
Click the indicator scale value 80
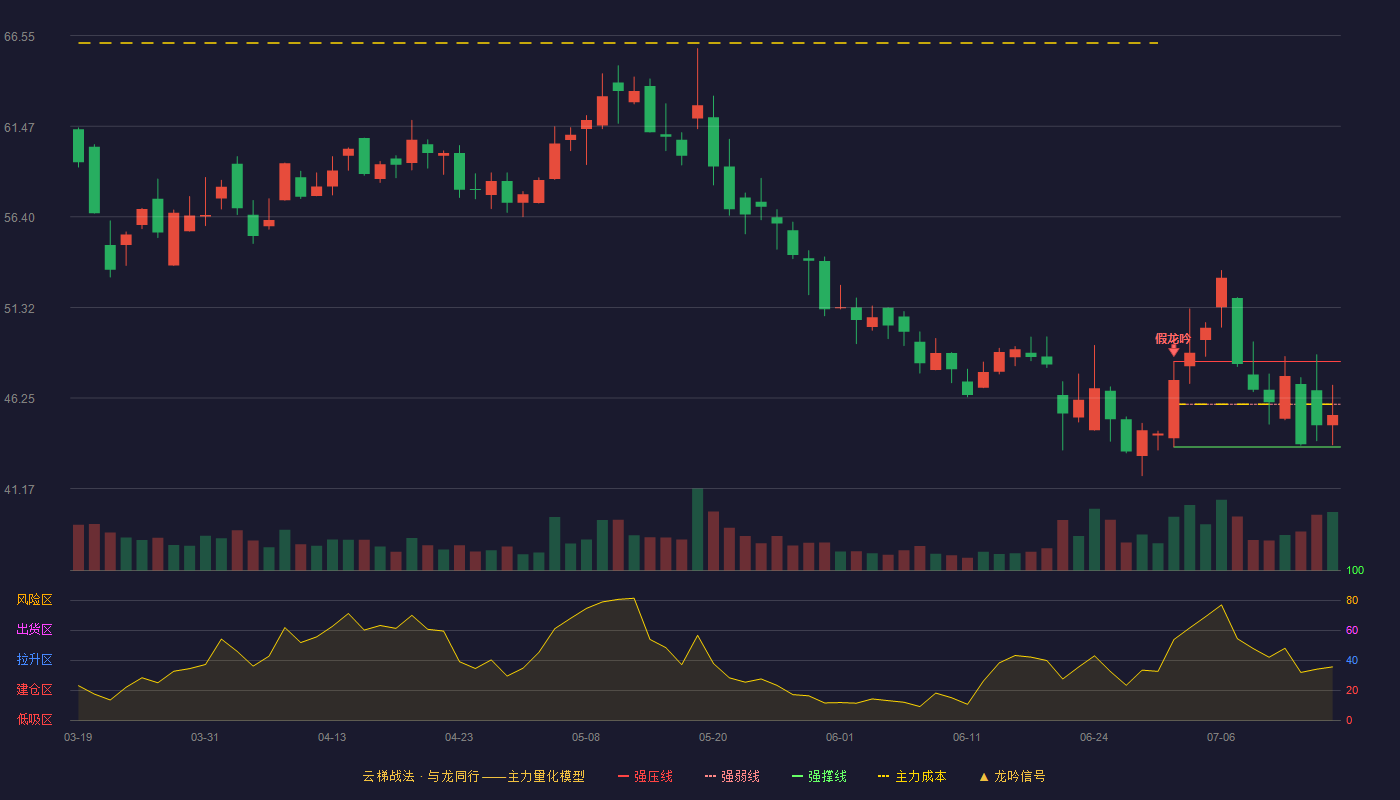[1352, 600]
